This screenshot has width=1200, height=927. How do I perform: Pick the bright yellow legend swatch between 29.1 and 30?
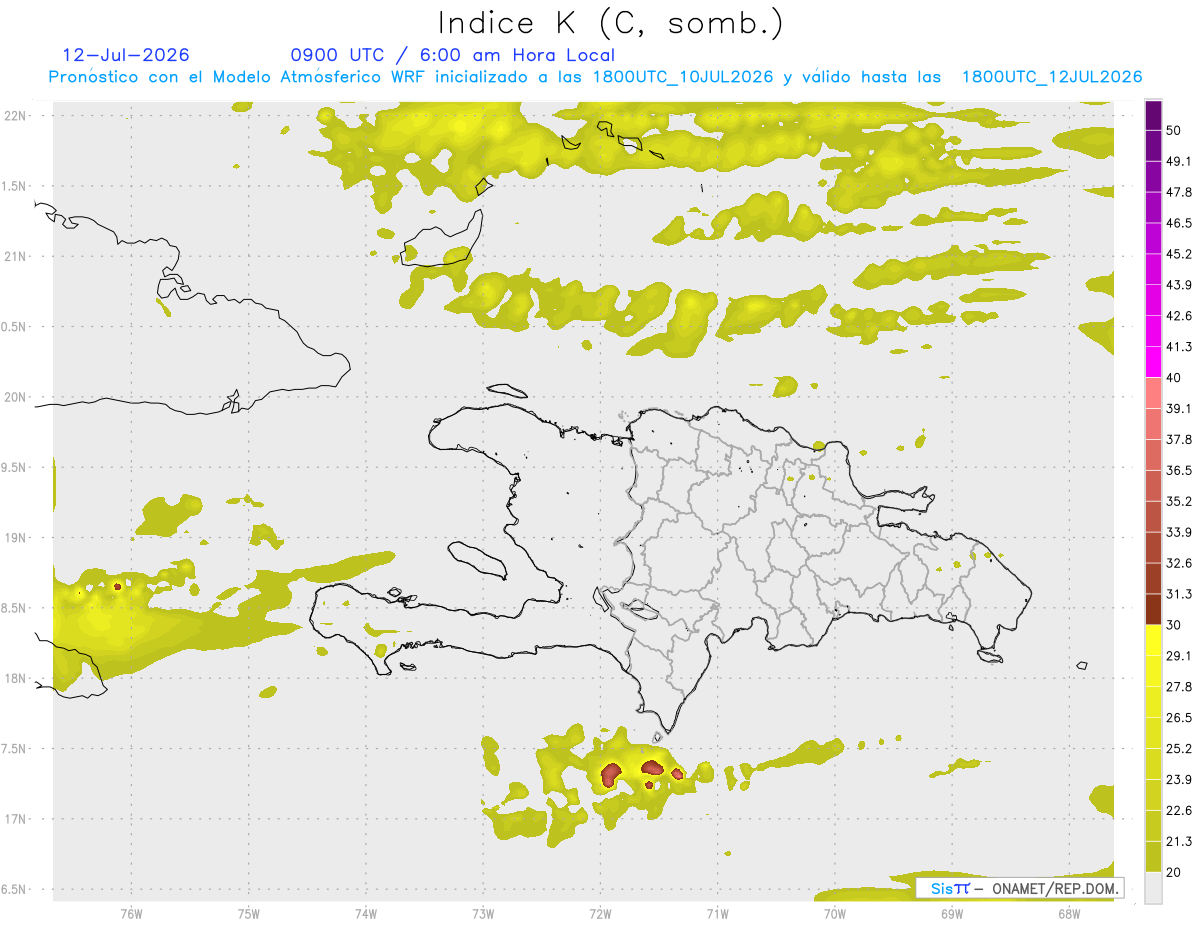click(1153, 640)
